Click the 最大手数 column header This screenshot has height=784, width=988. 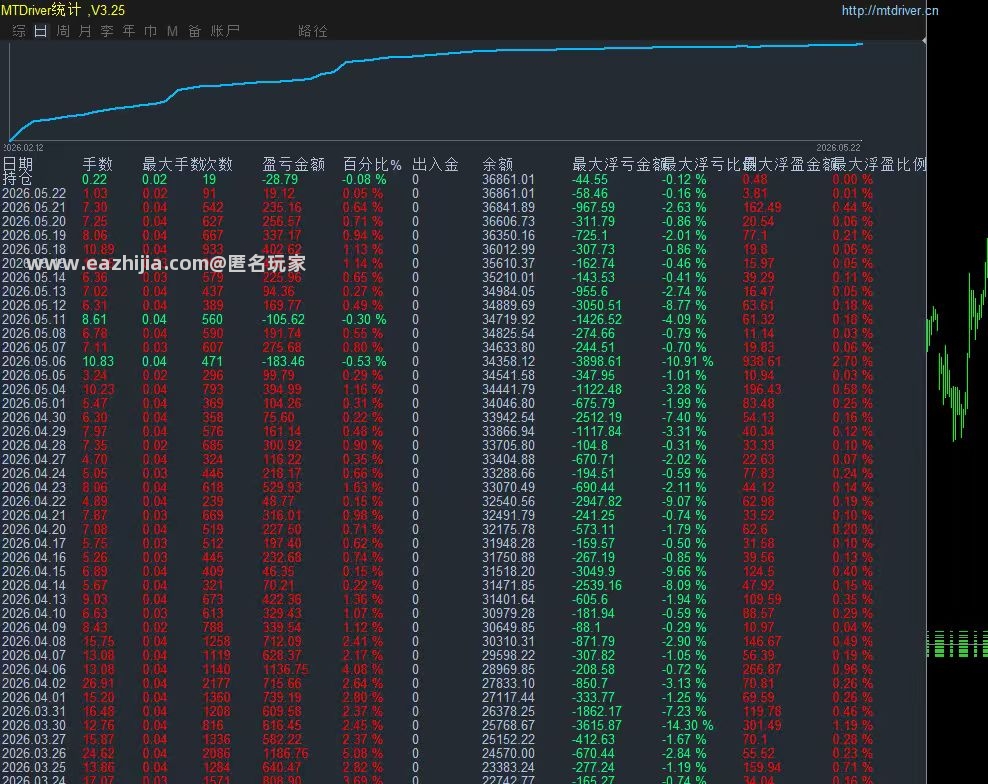tap(173, 164)
